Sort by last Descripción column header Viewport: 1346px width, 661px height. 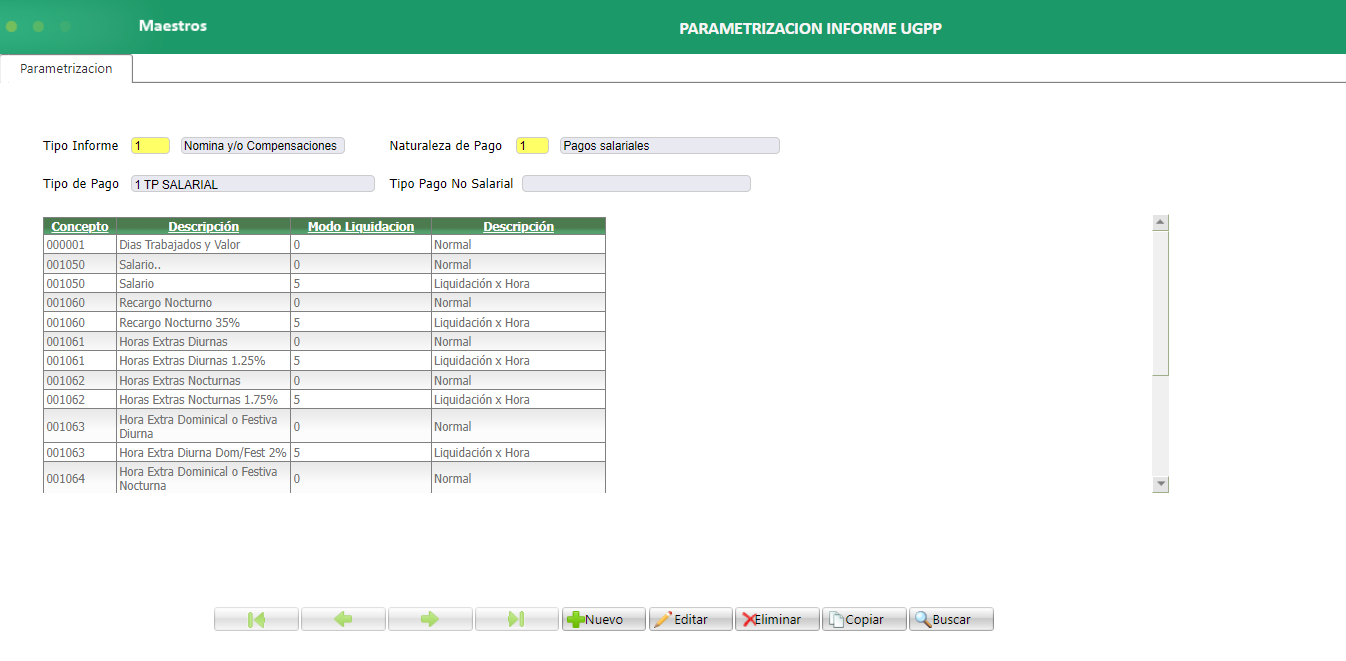pyautogui.click(x=518, y=227)
